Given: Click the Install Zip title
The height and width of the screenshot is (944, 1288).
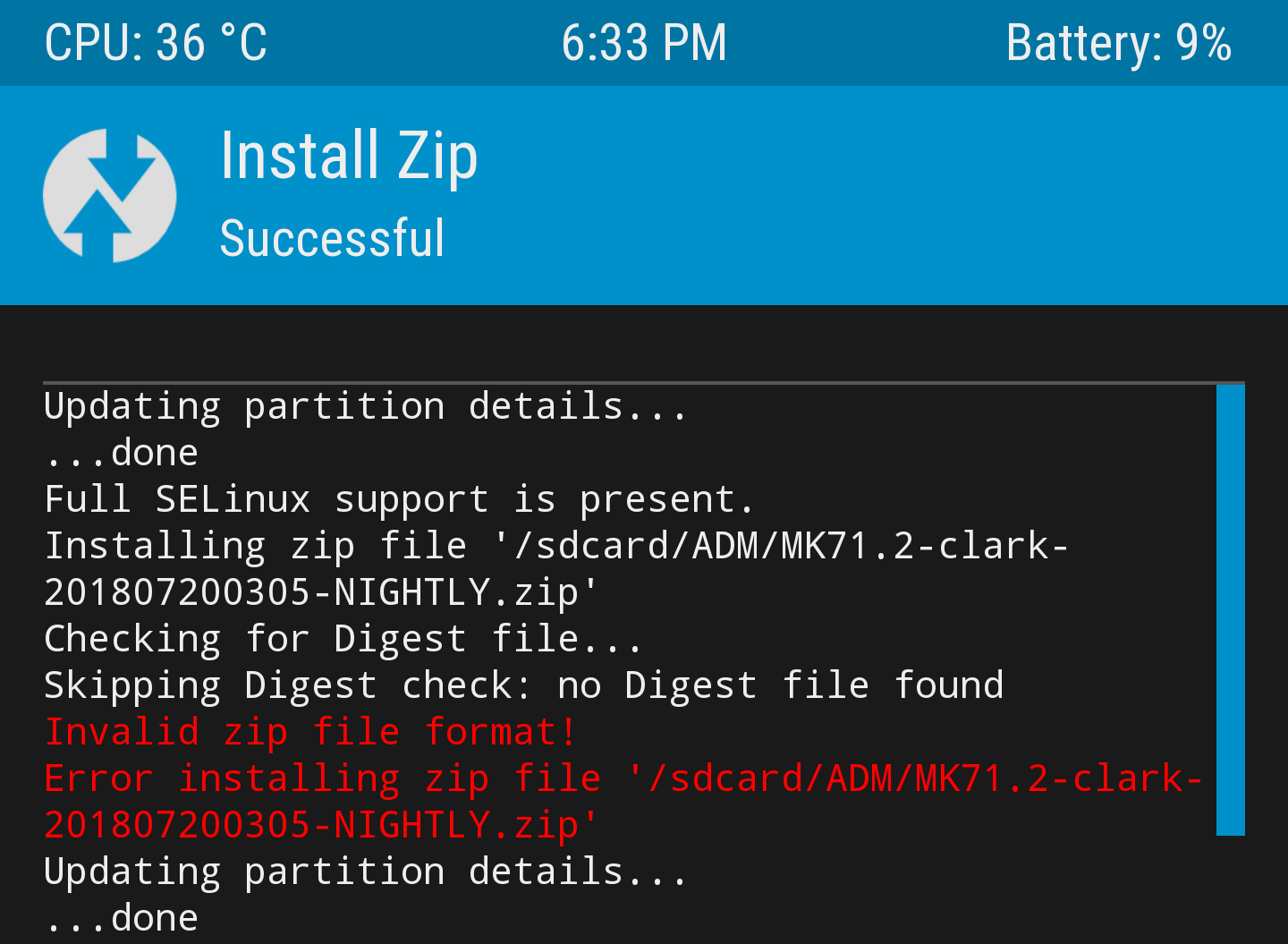Looking at the screenshot, I should (349, 156).
